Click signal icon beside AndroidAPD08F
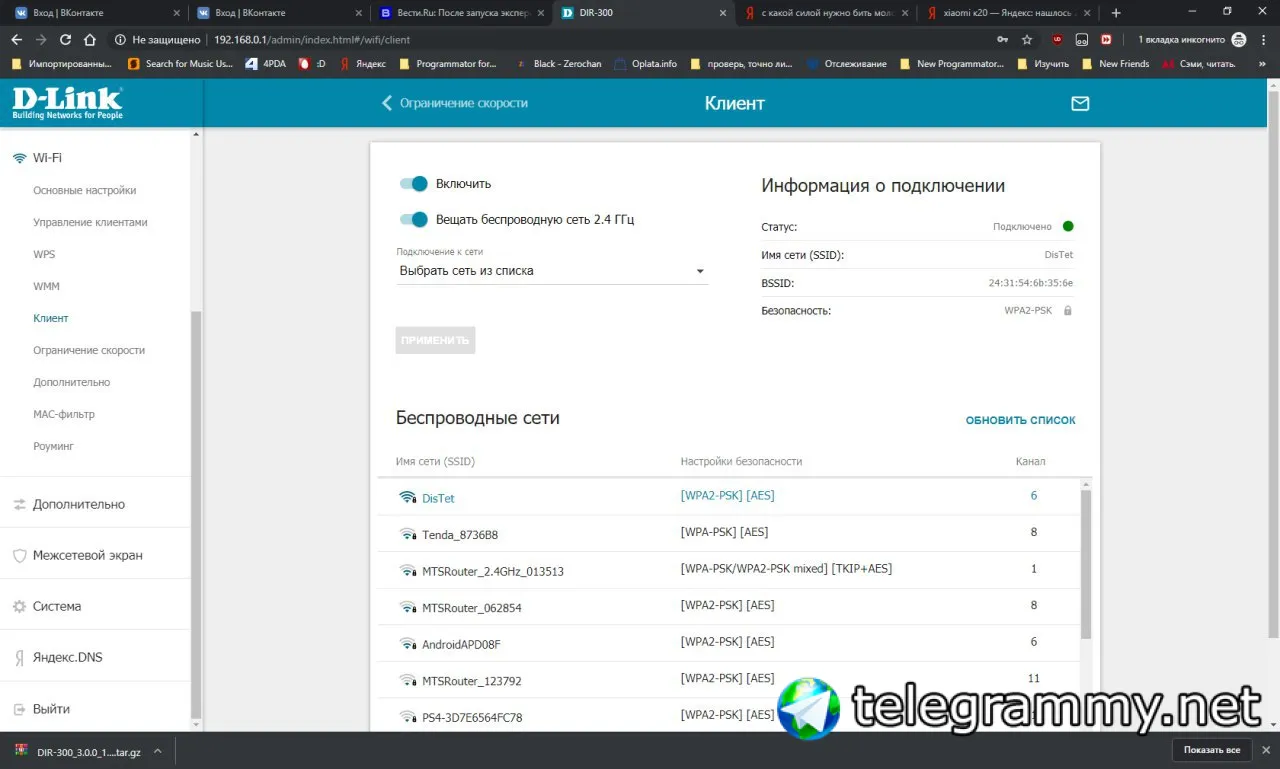1280x769 pixels. (407, 644)
